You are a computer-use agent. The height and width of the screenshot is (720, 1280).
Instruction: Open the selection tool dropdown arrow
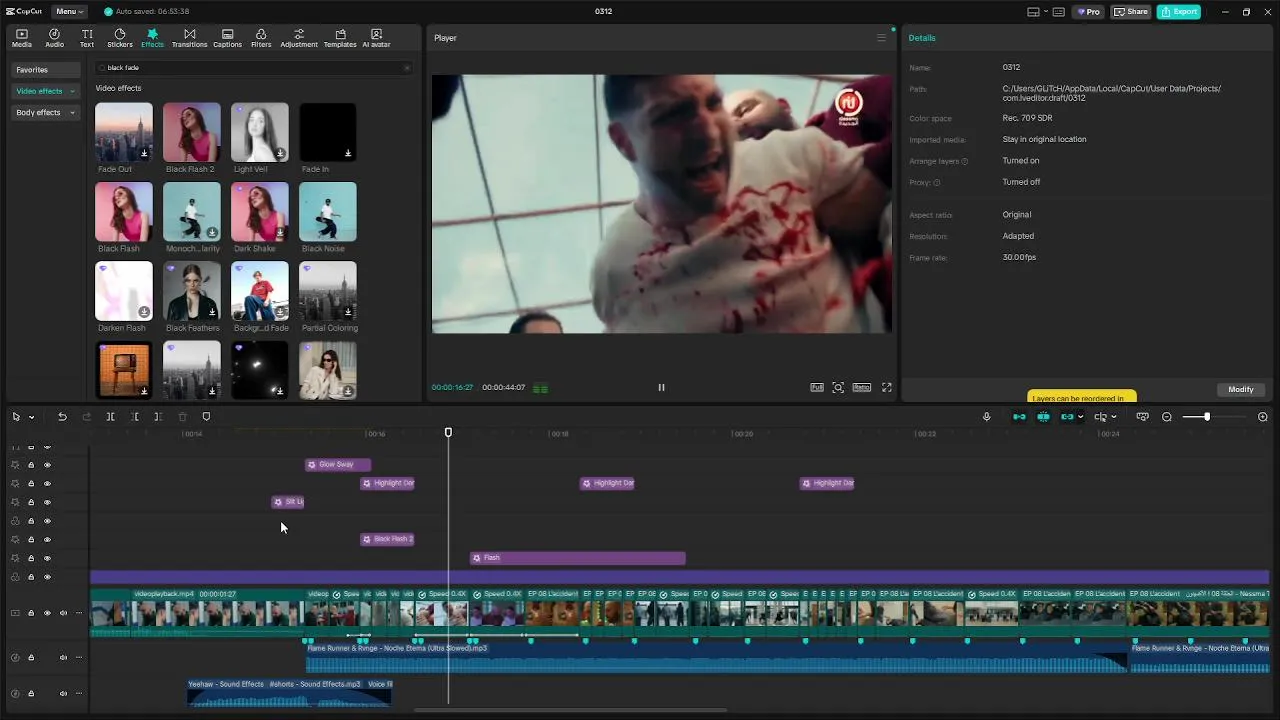pos(31,417)
